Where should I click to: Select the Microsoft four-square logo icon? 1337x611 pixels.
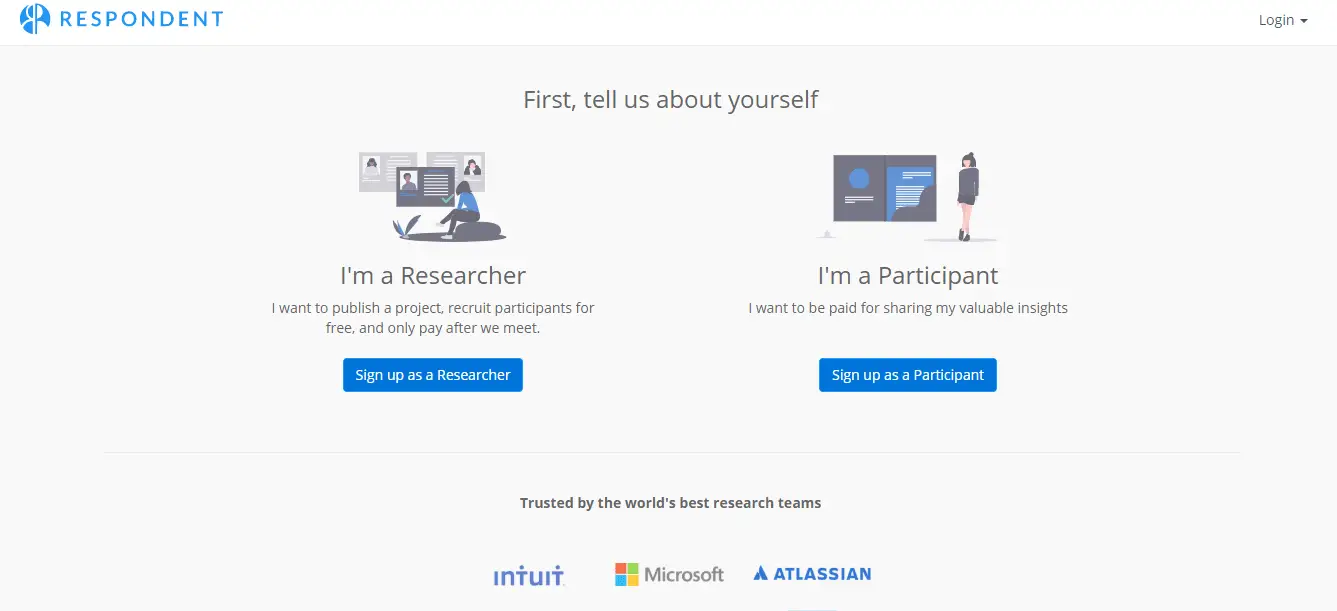coord(627,573)
